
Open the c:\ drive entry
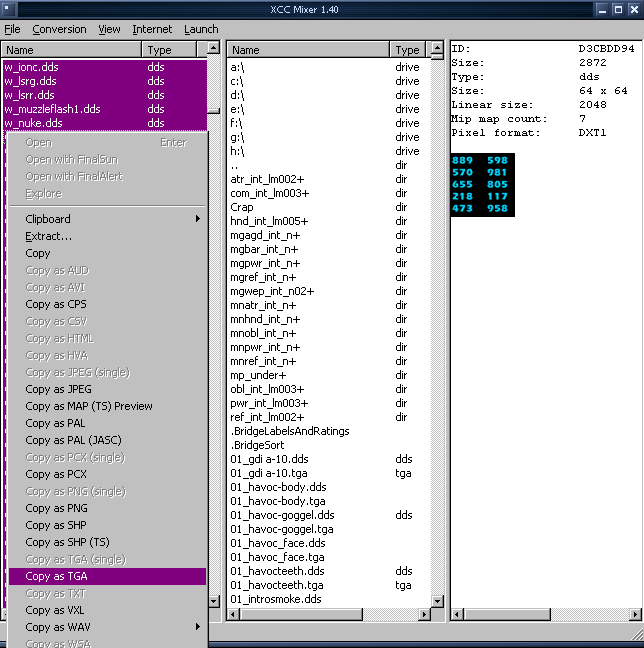coord(238,81)
